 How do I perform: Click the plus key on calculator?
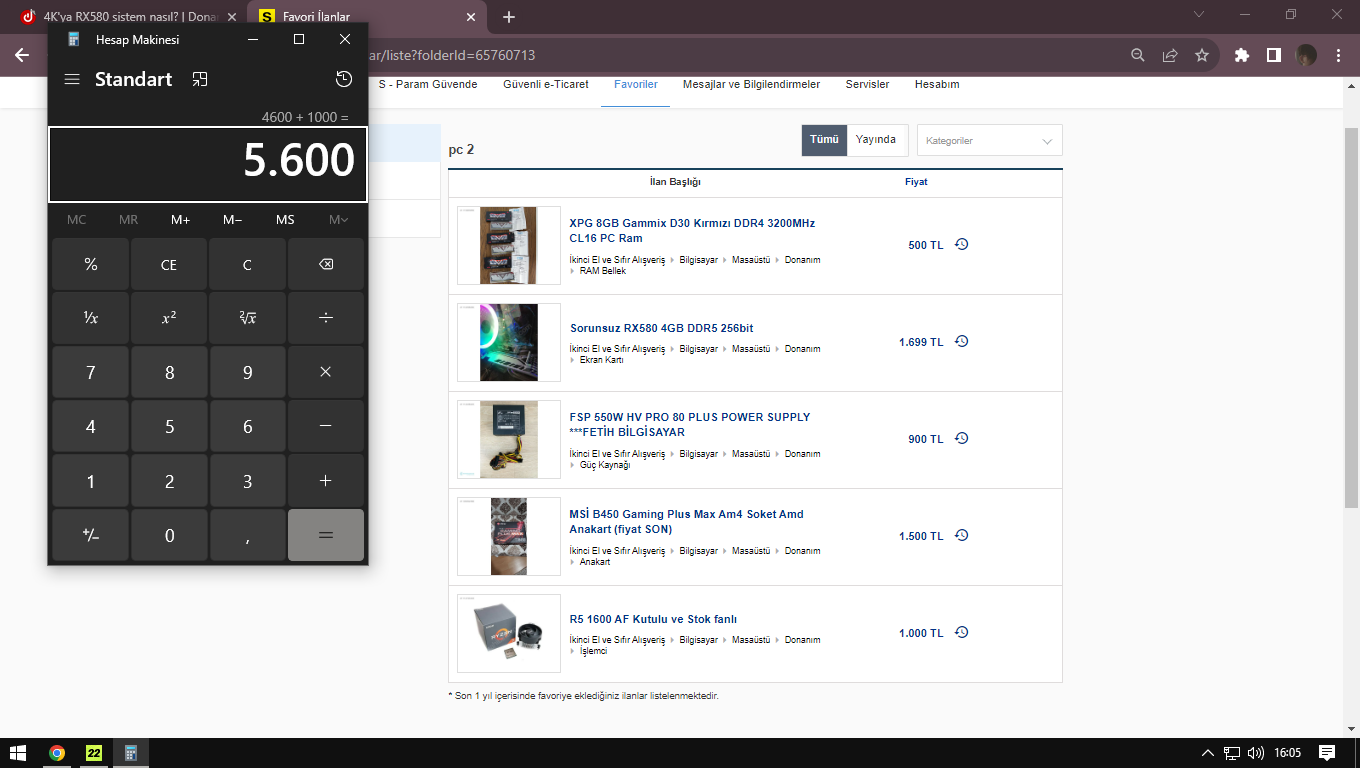[326, 481]
